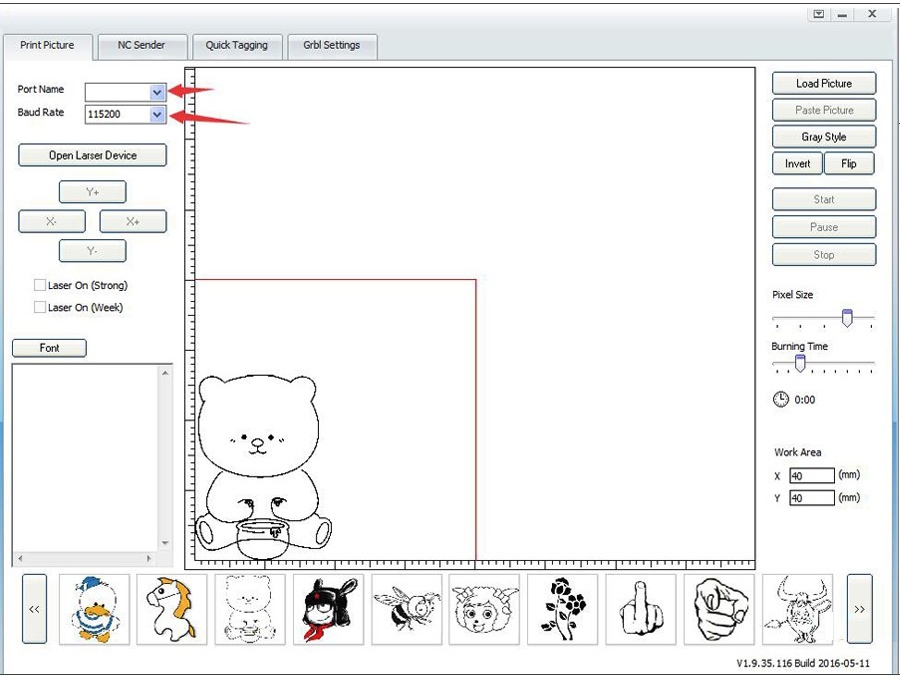Choose the horse sample picture
Viewport: 900px width, 677px height.
pos(171,609)
